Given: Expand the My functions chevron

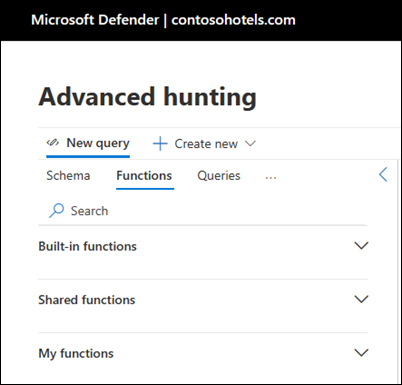Looking at the screenshot, I should click(361, 353).
